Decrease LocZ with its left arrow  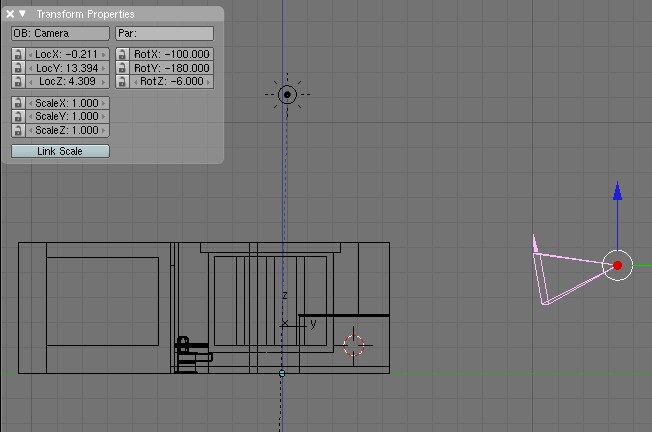tap(30, 82)
